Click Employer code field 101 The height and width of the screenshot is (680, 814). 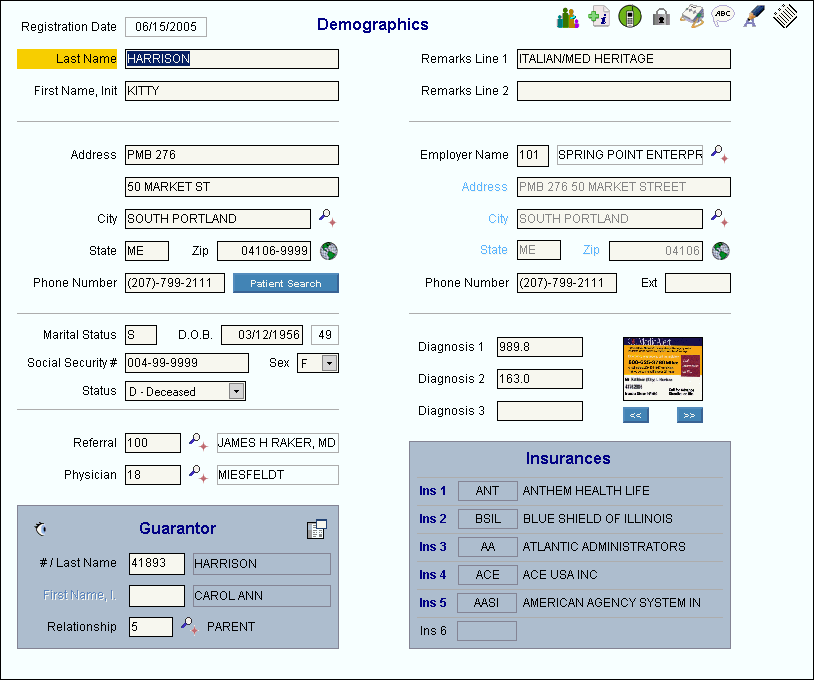pos(533,155)
